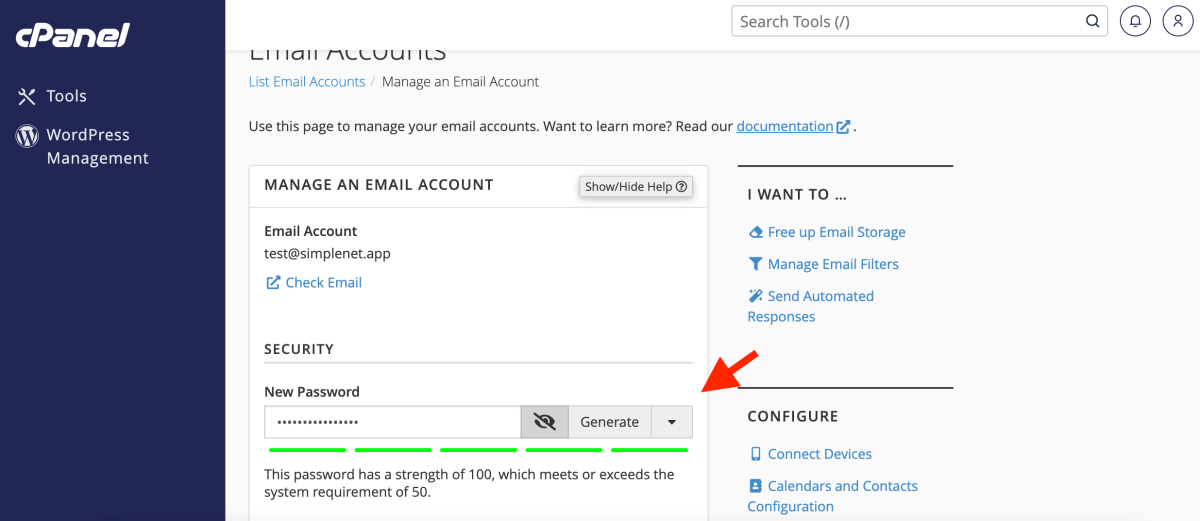
Task: Click the WordPress logo icon in sidebar
Action: (27, 136)
